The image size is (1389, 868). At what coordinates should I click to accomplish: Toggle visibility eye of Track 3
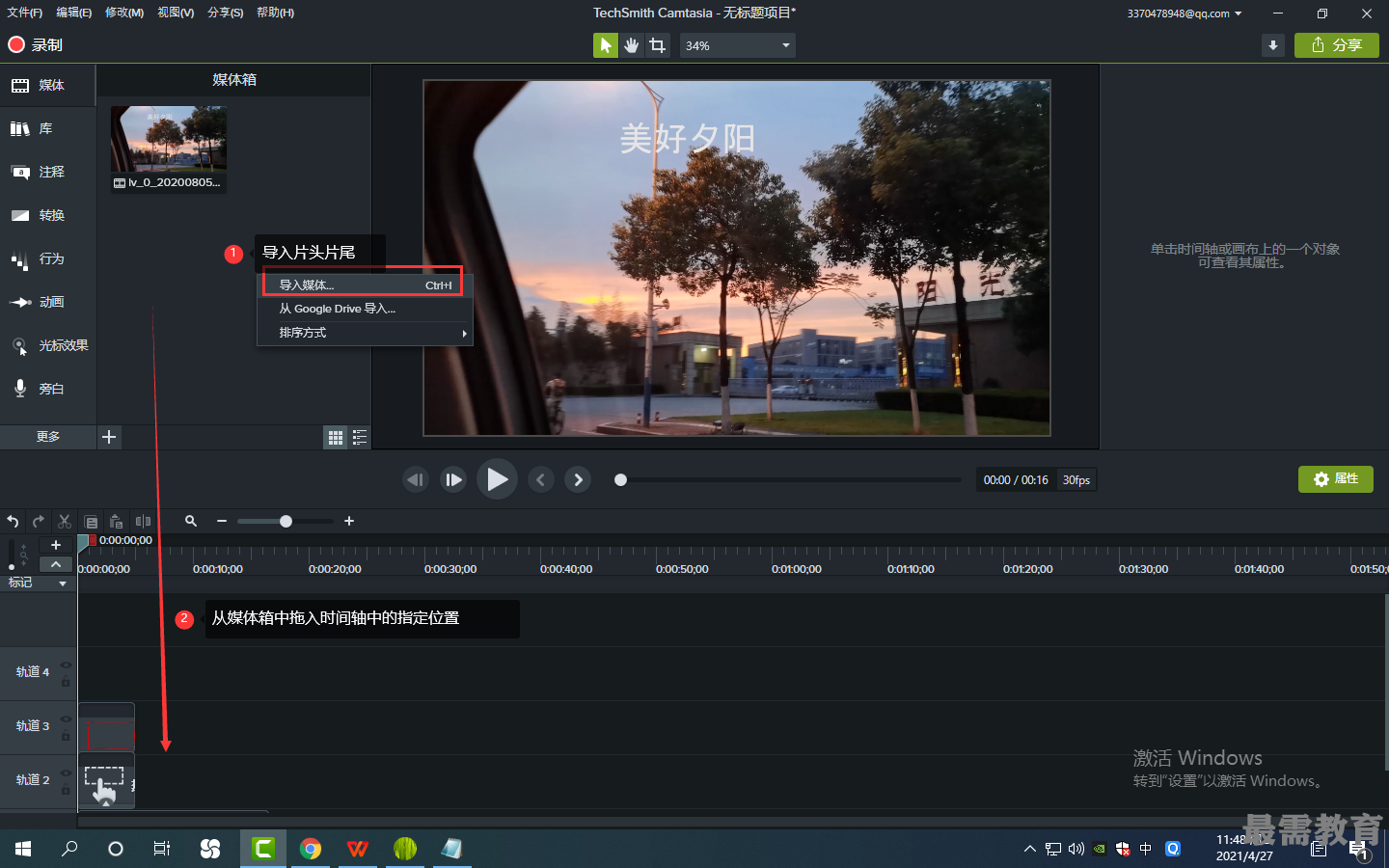click(x=66, y=719)
